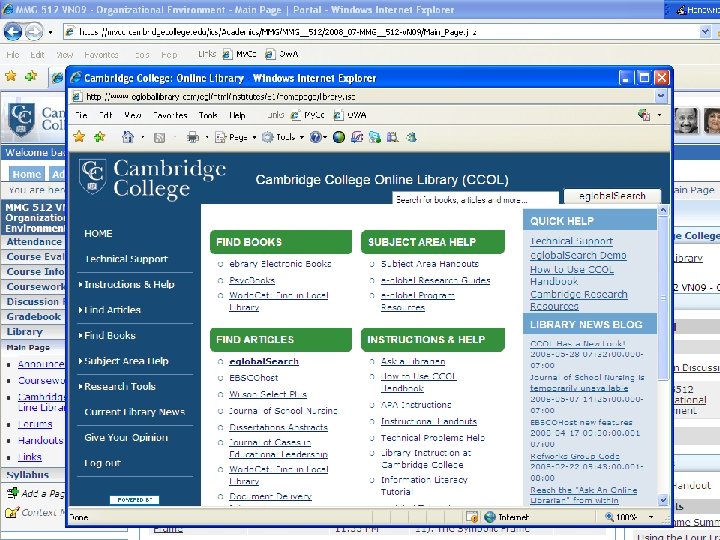Click the Ask a Librarian link

click(413, 361)
